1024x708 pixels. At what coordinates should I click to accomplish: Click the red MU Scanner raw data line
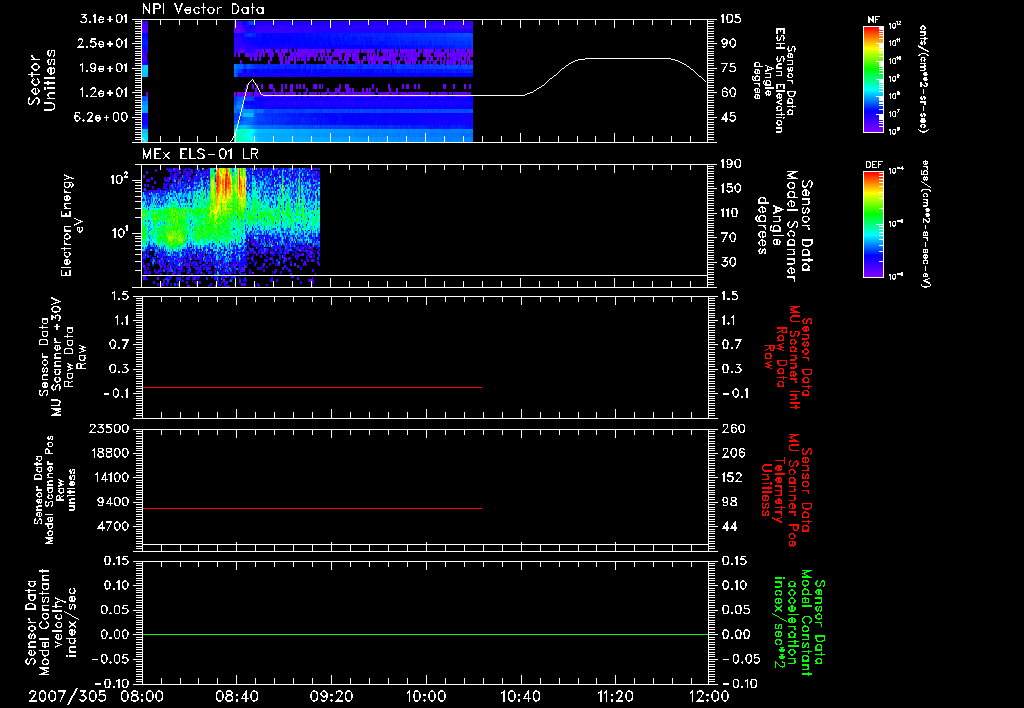tap(312, 387)
